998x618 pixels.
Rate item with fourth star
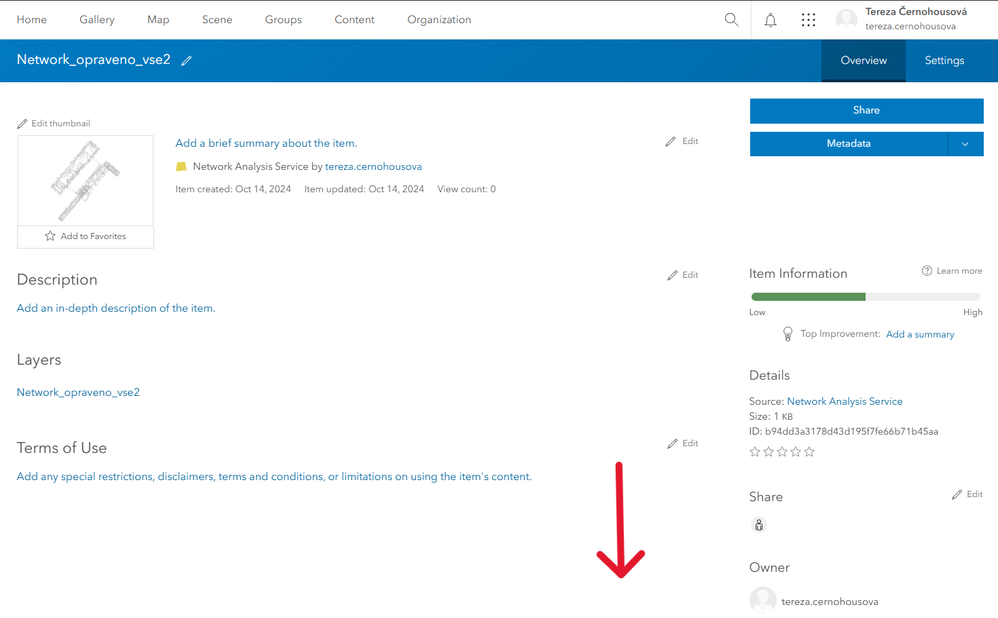point(796,452)
